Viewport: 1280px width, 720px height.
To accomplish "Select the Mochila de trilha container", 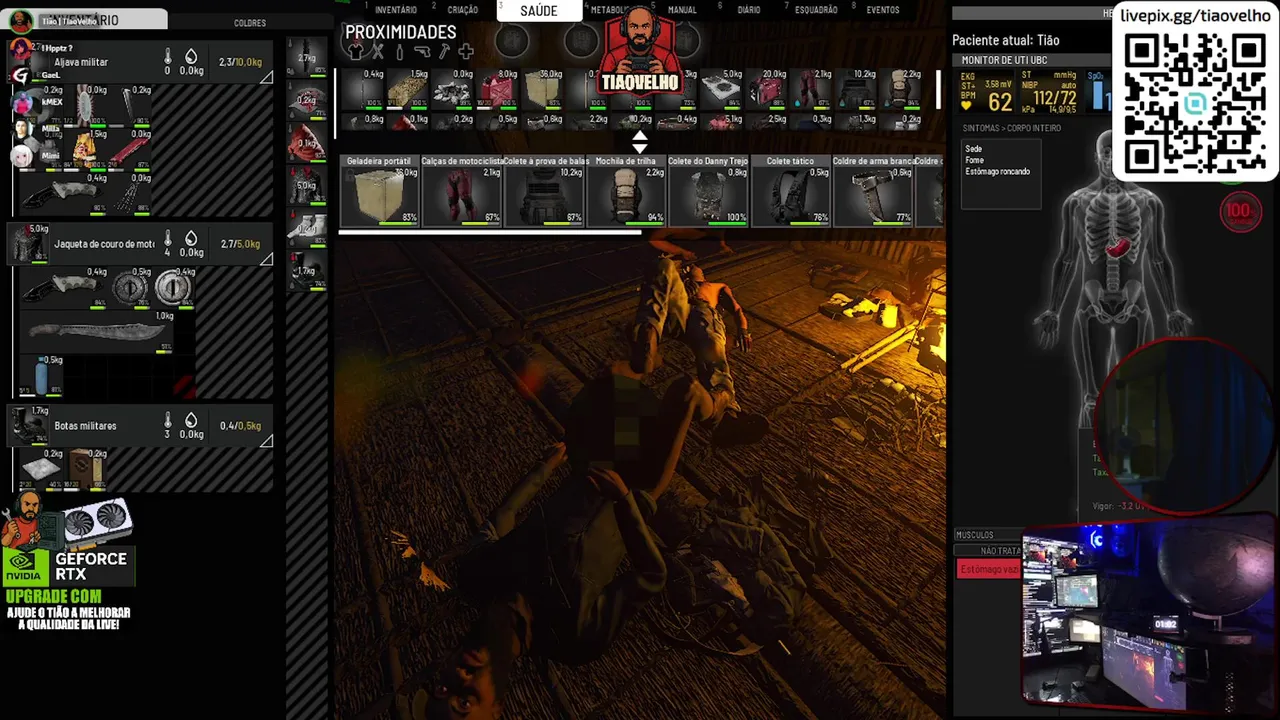I will 627,190.
